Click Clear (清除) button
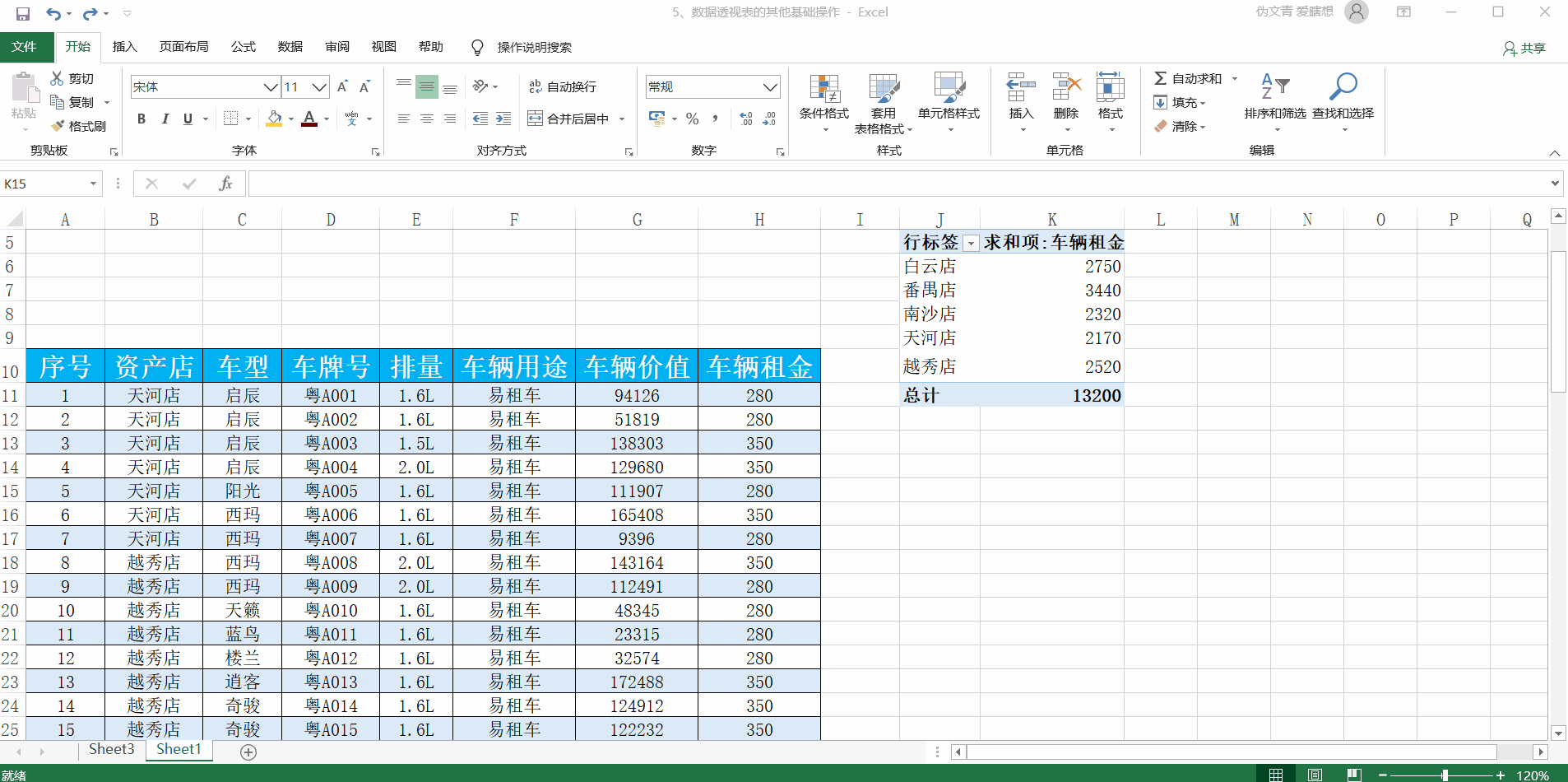The image size is (1568, 782). click(x=1179, y=126)
